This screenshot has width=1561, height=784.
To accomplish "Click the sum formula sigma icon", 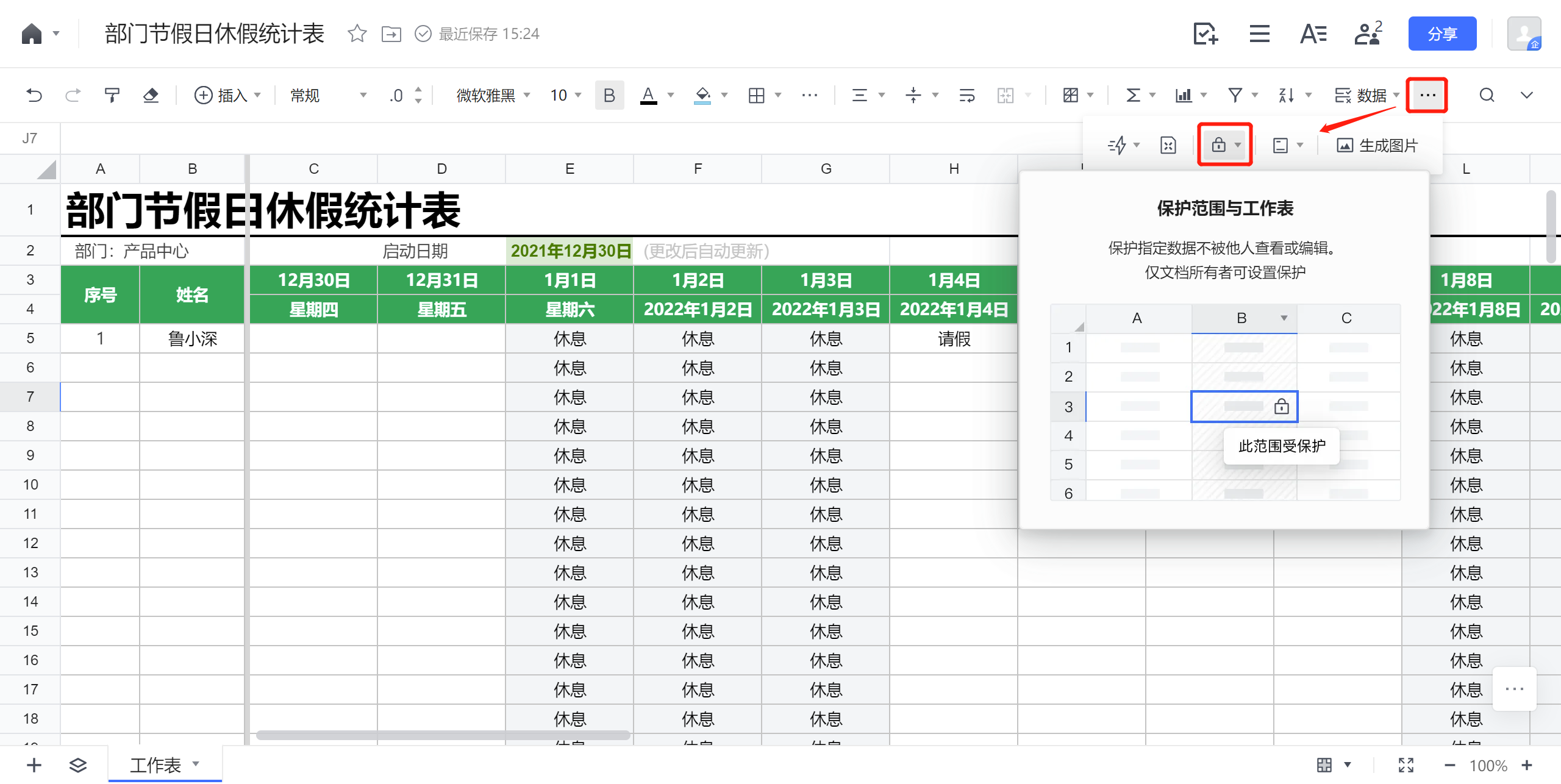I will click(x=1133, y=95).
